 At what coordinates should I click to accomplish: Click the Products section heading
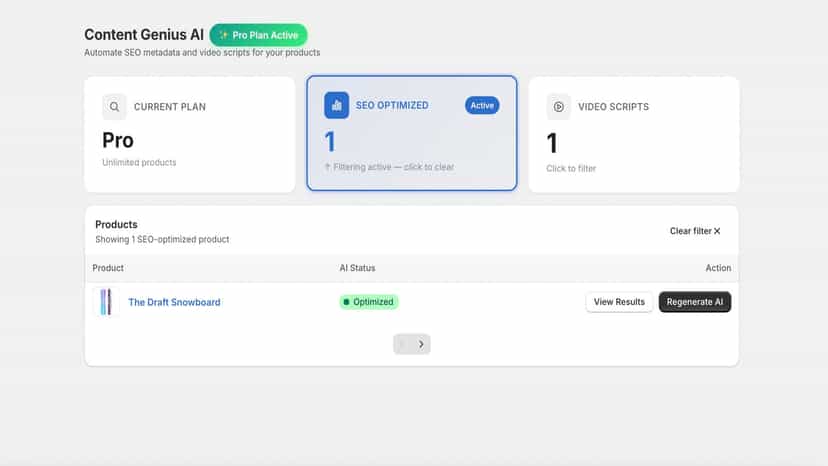pos(116,225)
